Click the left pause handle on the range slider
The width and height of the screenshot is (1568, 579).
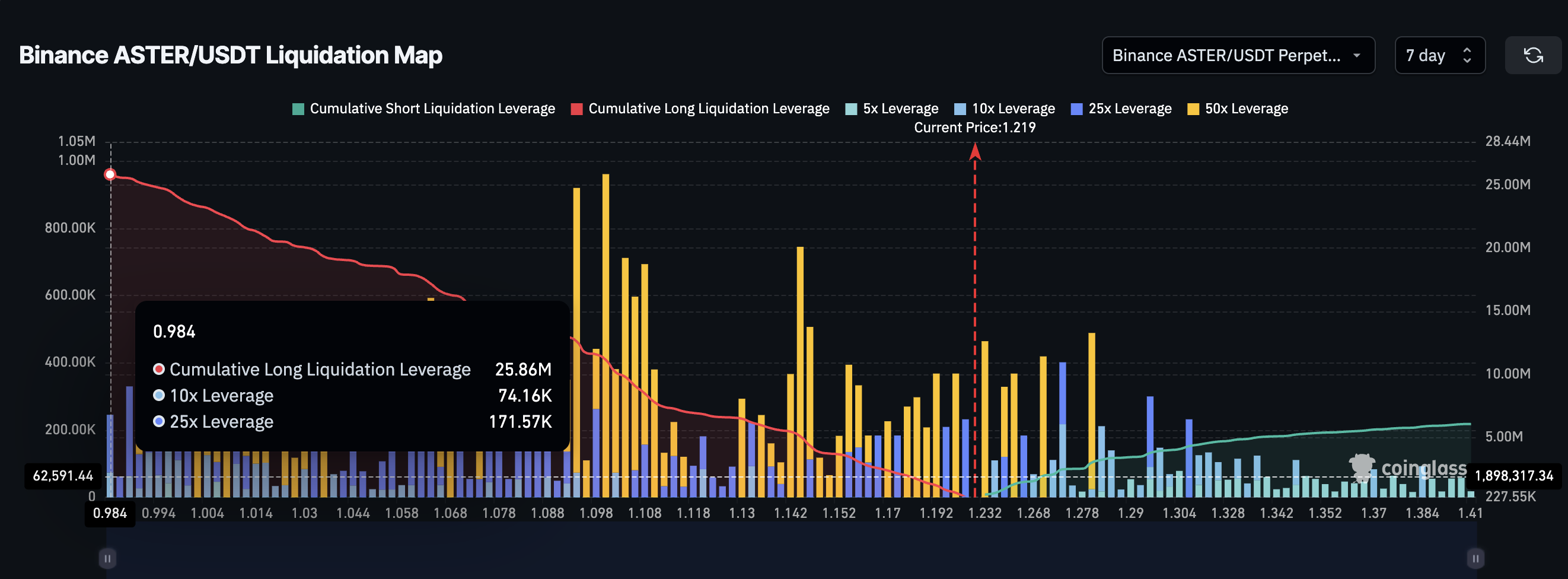(107, 557)
